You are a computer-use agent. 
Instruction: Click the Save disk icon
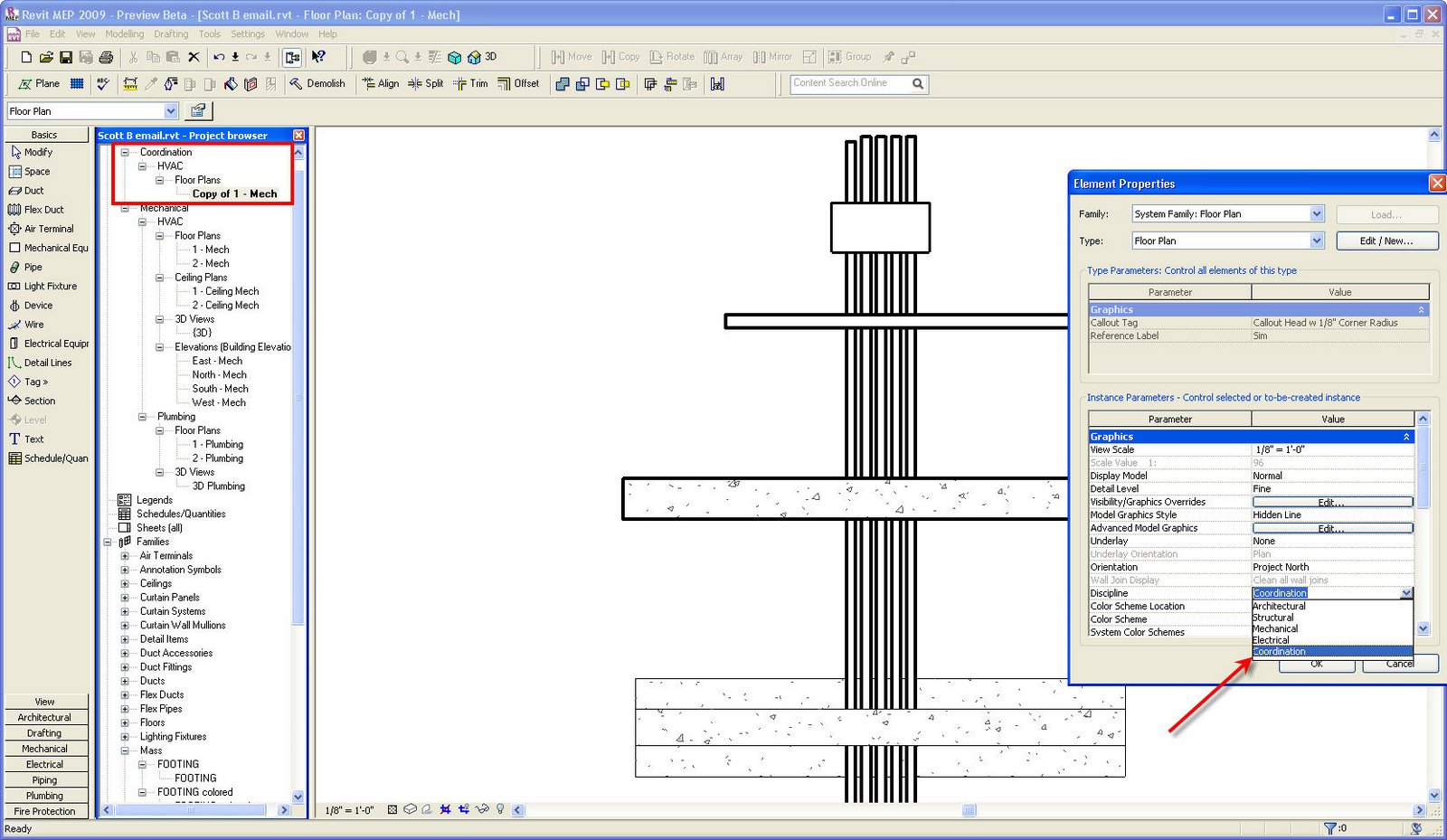click(x=66, y=57)
